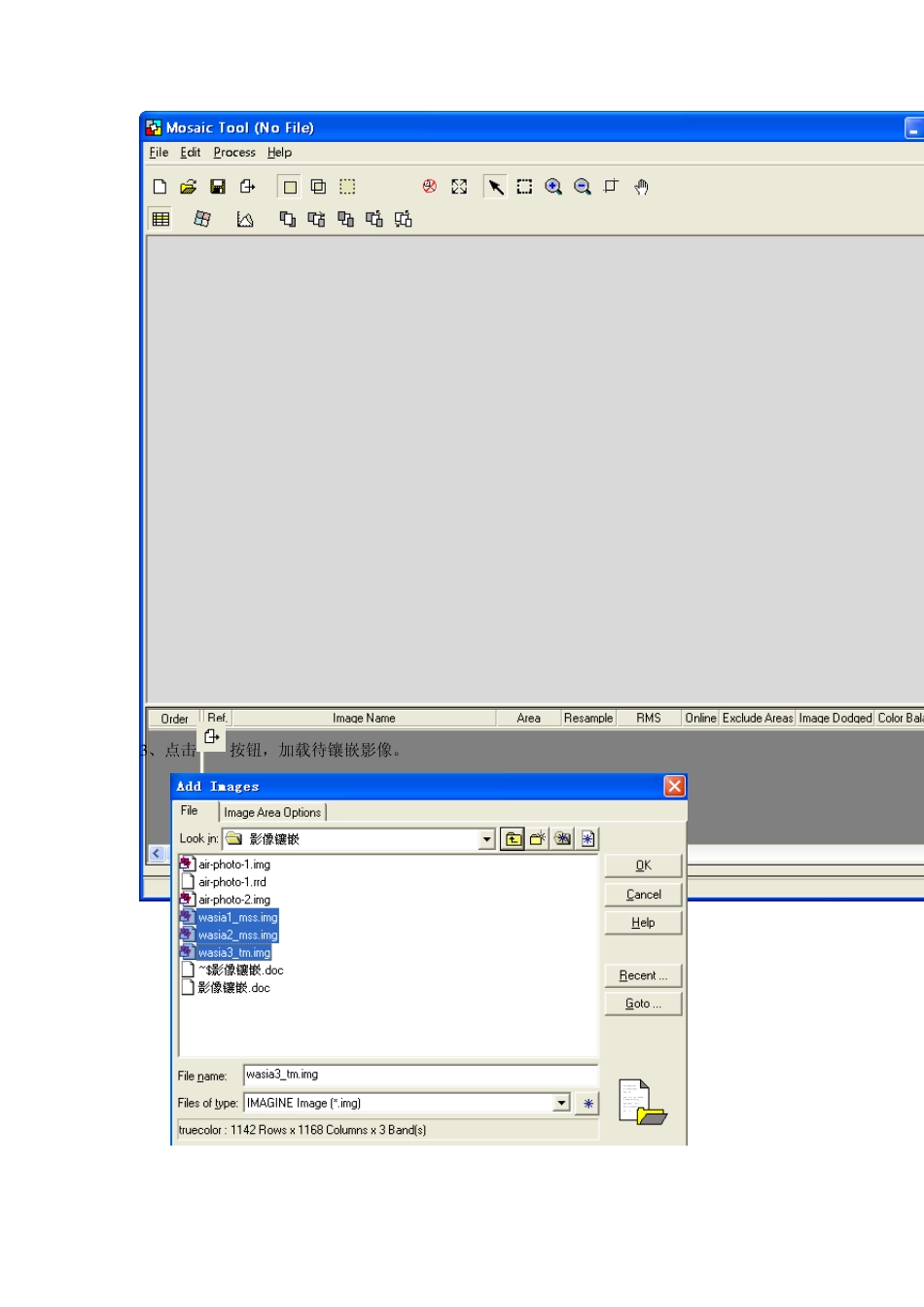Click the Recent... button
Screen dimensions: 924x1307
643,975
